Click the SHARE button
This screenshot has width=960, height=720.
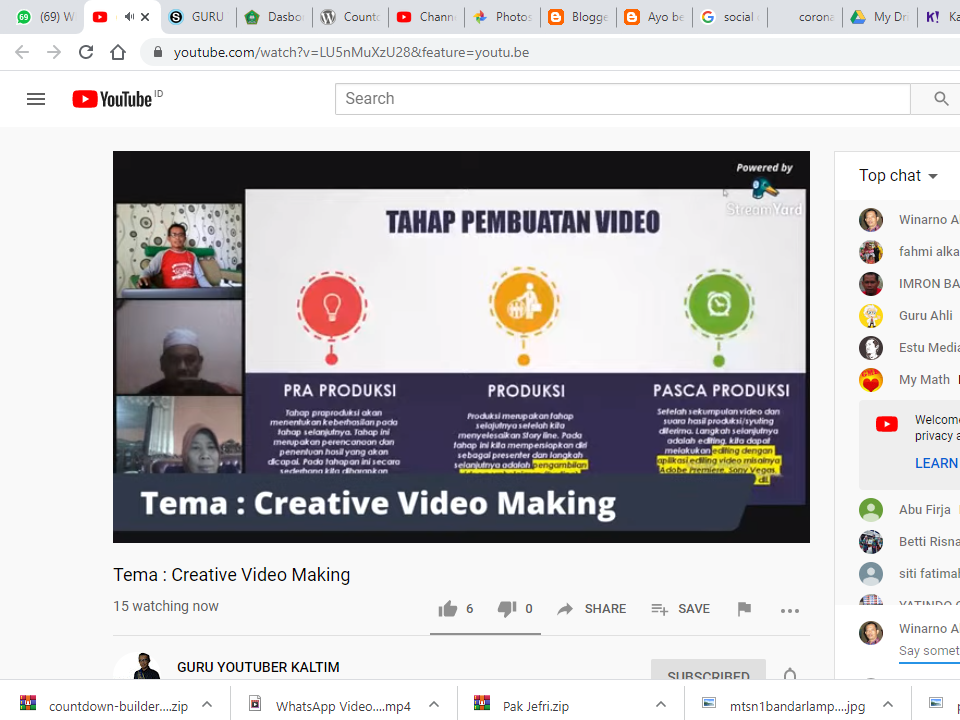point(591,608)
